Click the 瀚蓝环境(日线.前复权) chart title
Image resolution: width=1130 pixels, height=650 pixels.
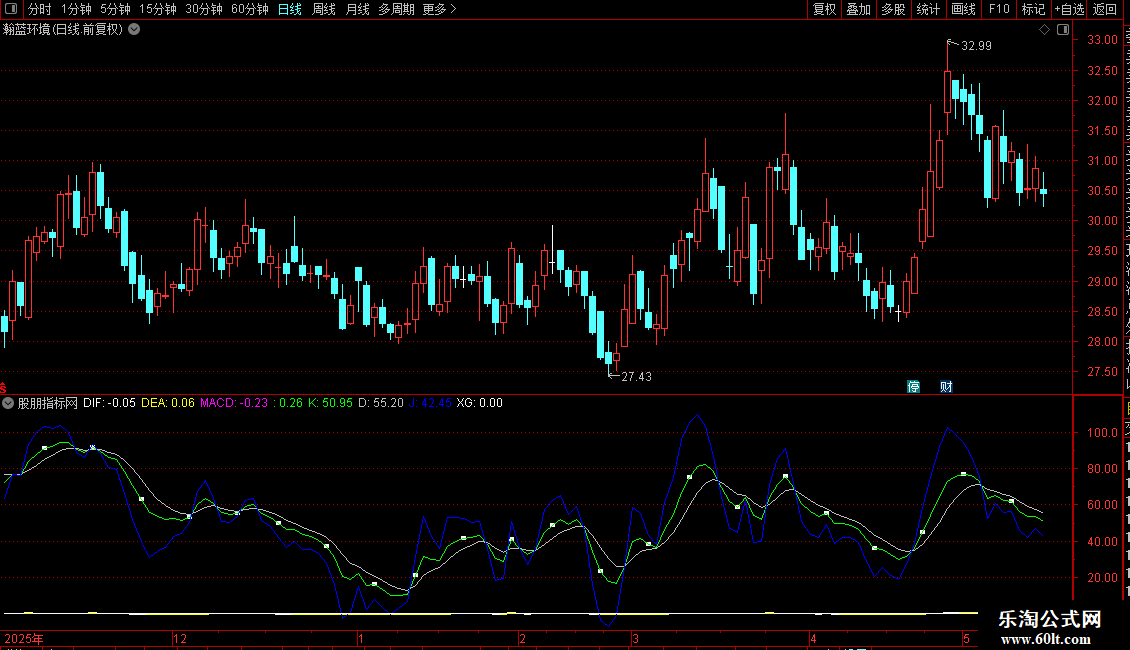[63, 30]
